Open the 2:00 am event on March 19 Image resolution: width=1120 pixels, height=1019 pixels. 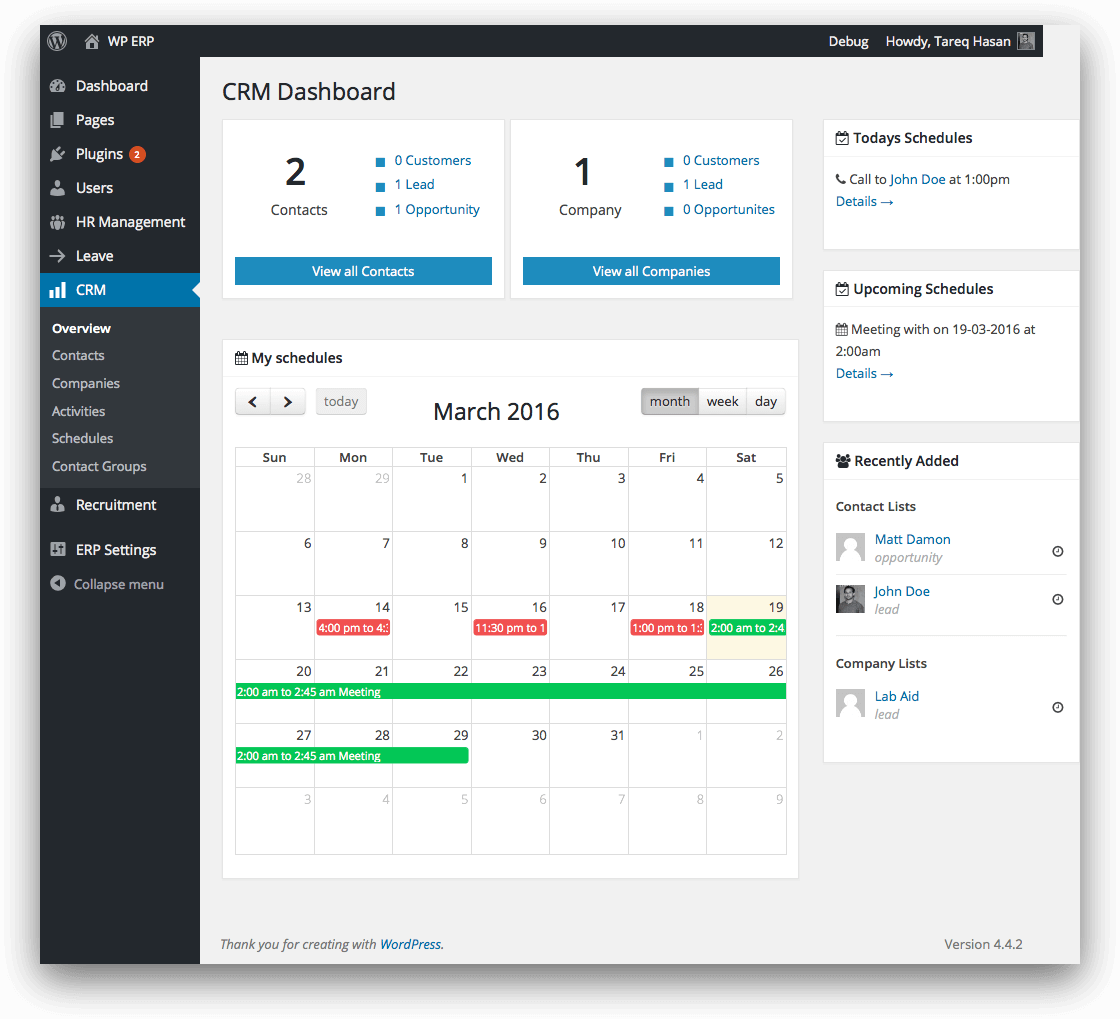click(747, 628)
